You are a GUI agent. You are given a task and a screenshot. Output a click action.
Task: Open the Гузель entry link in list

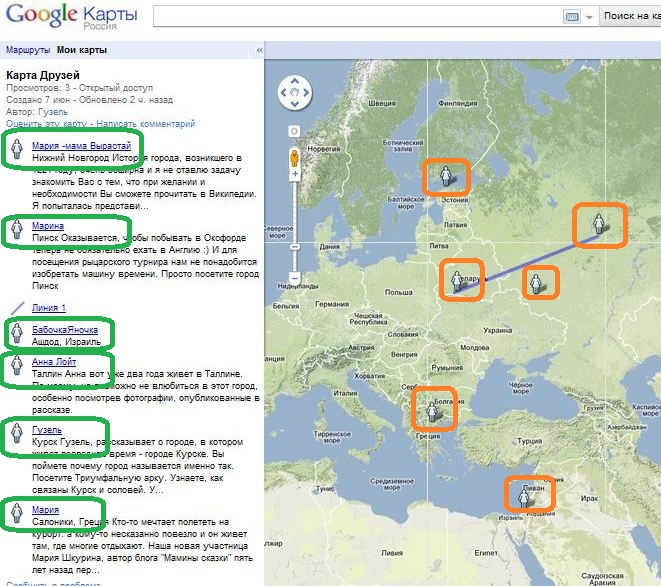tap(47, 430)
